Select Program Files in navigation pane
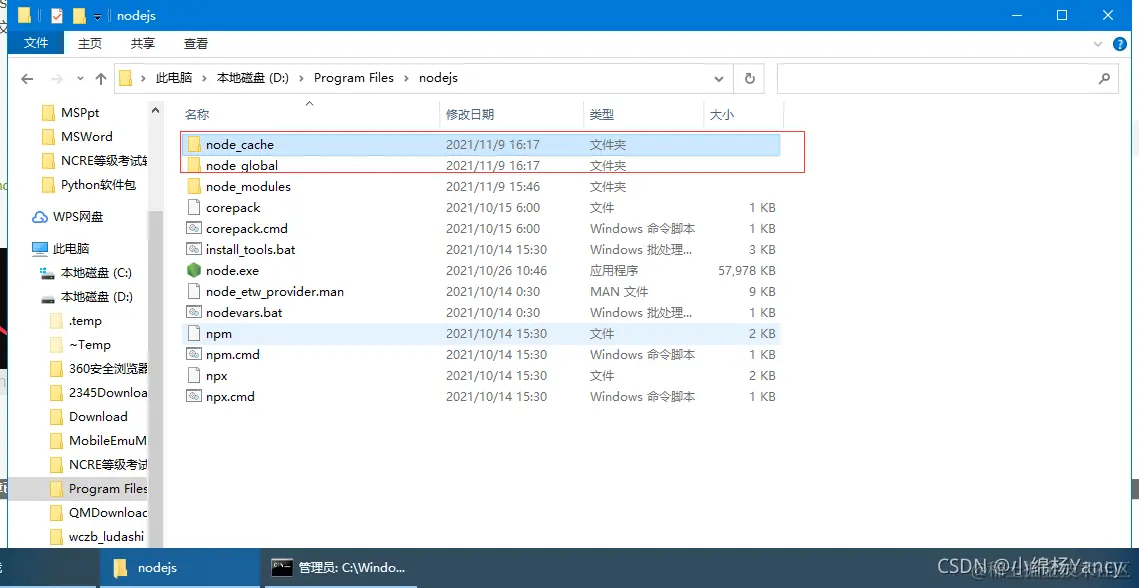Viewport: 1139px width, 588px height. pos(78,488)
